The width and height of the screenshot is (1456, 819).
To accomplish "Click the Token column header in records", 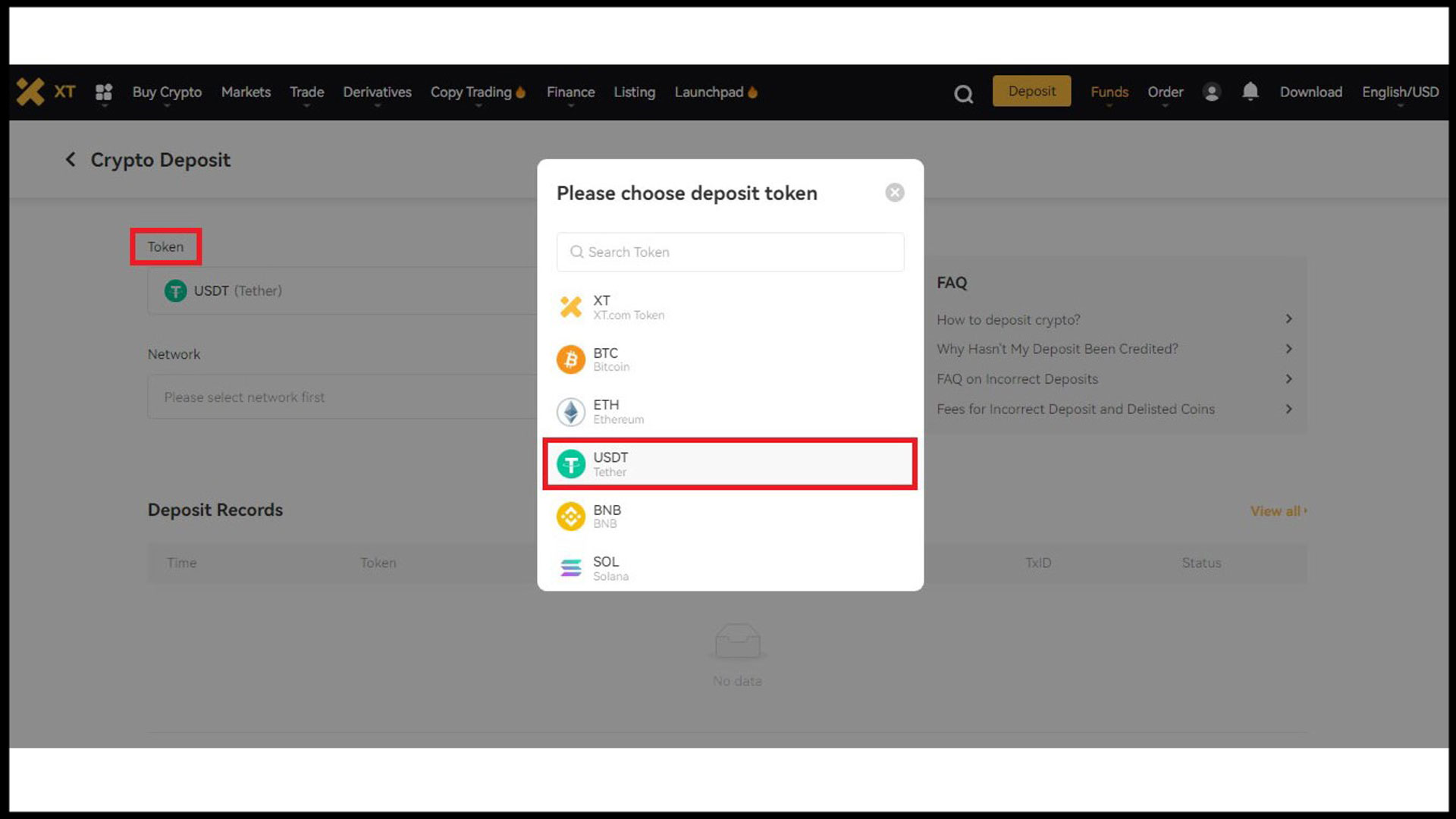I will [x=378, y=563].
